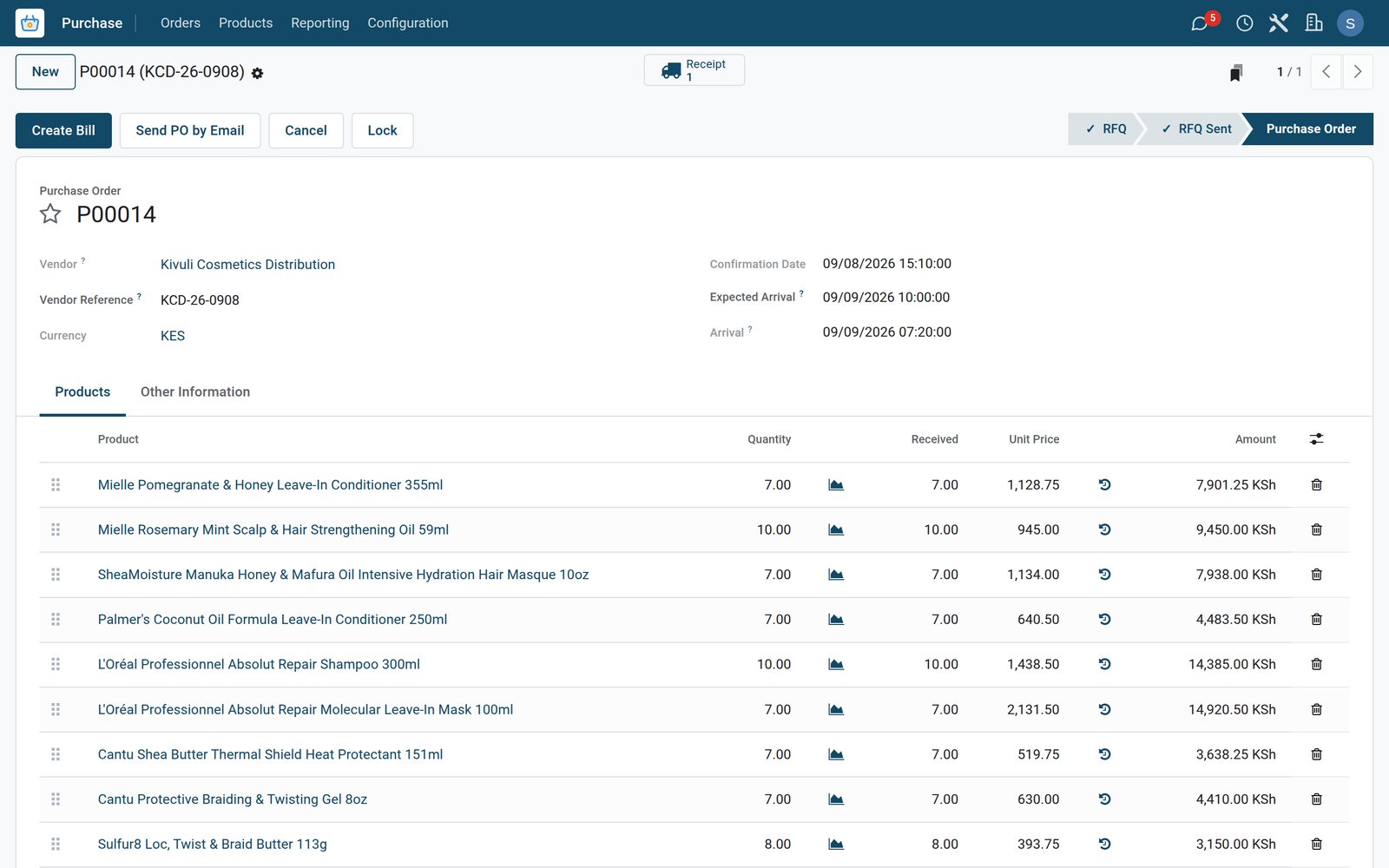The width and height of the screenshot is (1389, 868).
Task: Open forecast chart for Mielle Pomegranate Conditioner
Action: coord(836,485)
